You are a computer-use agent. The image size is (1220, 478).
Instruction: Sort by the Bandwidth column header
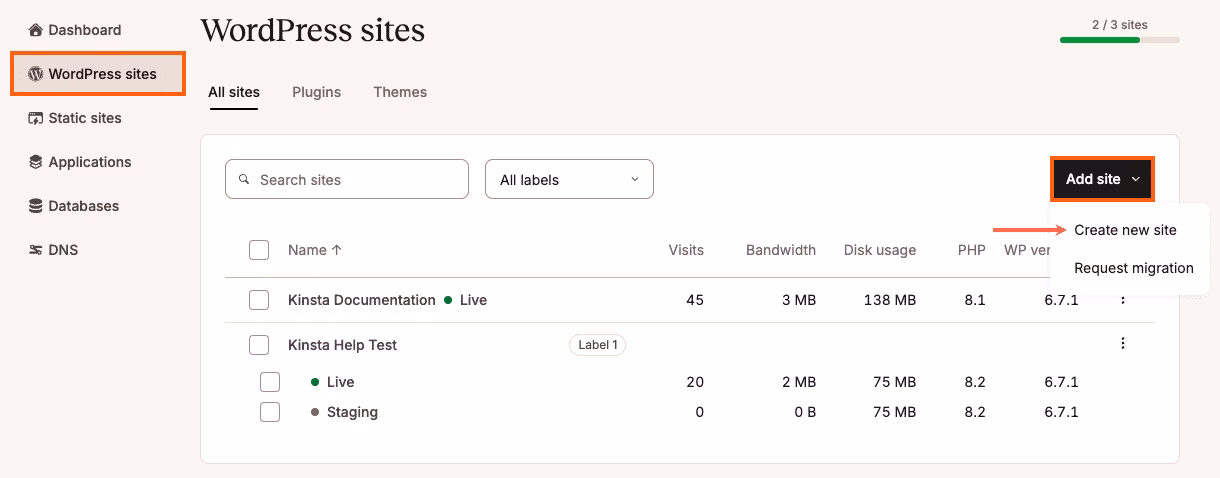click(x=781, y=250)
